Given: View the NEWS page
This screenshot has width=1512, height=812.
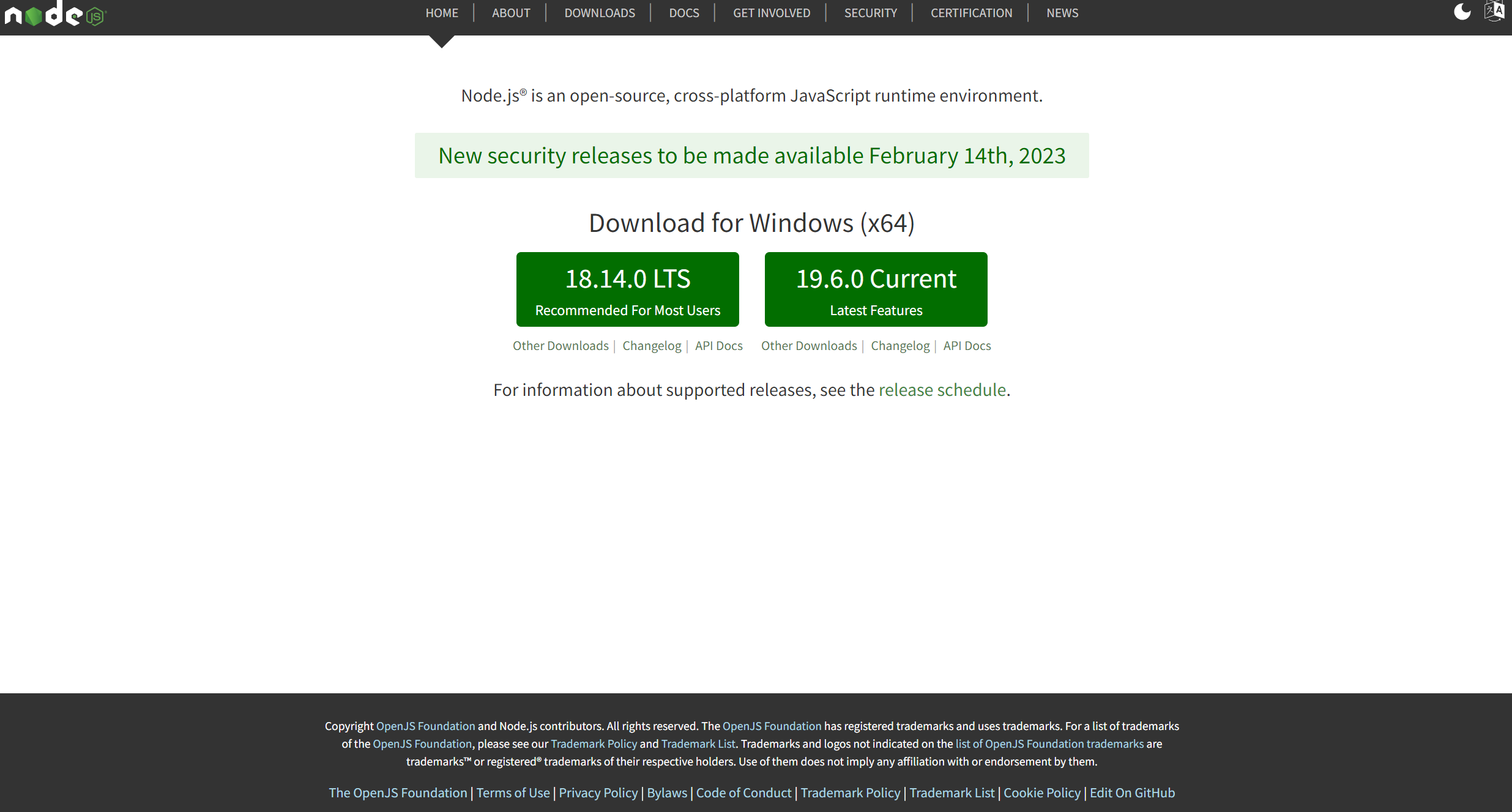Looking at the screenshot, I should pos(1062,13).
